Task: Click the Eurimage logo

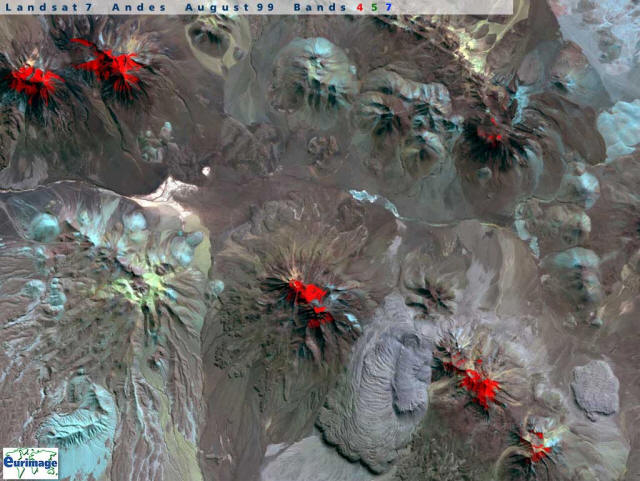Action: [31, 463]
